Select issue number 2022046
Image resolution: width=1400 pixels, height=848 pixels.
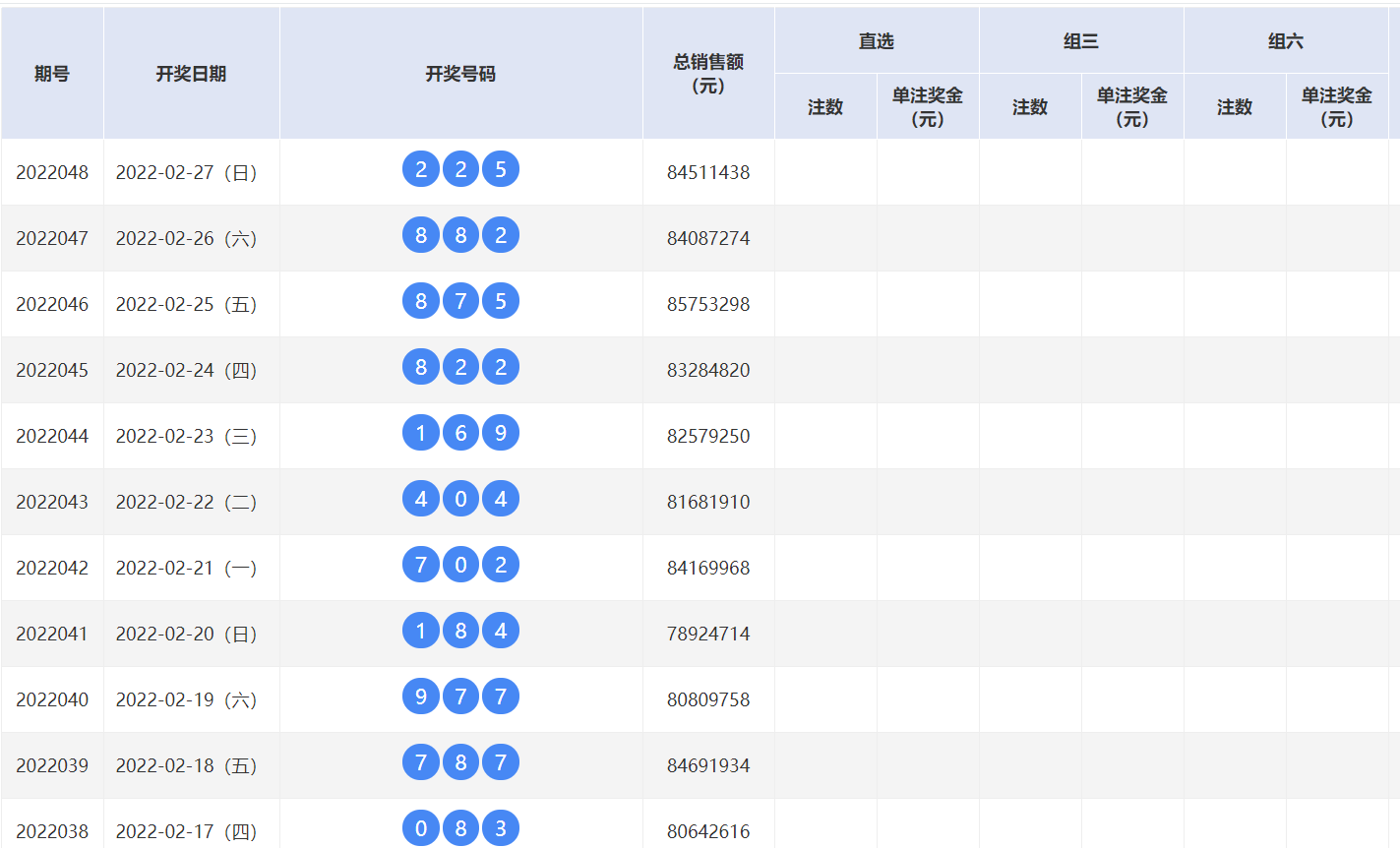tap(52, 304)
